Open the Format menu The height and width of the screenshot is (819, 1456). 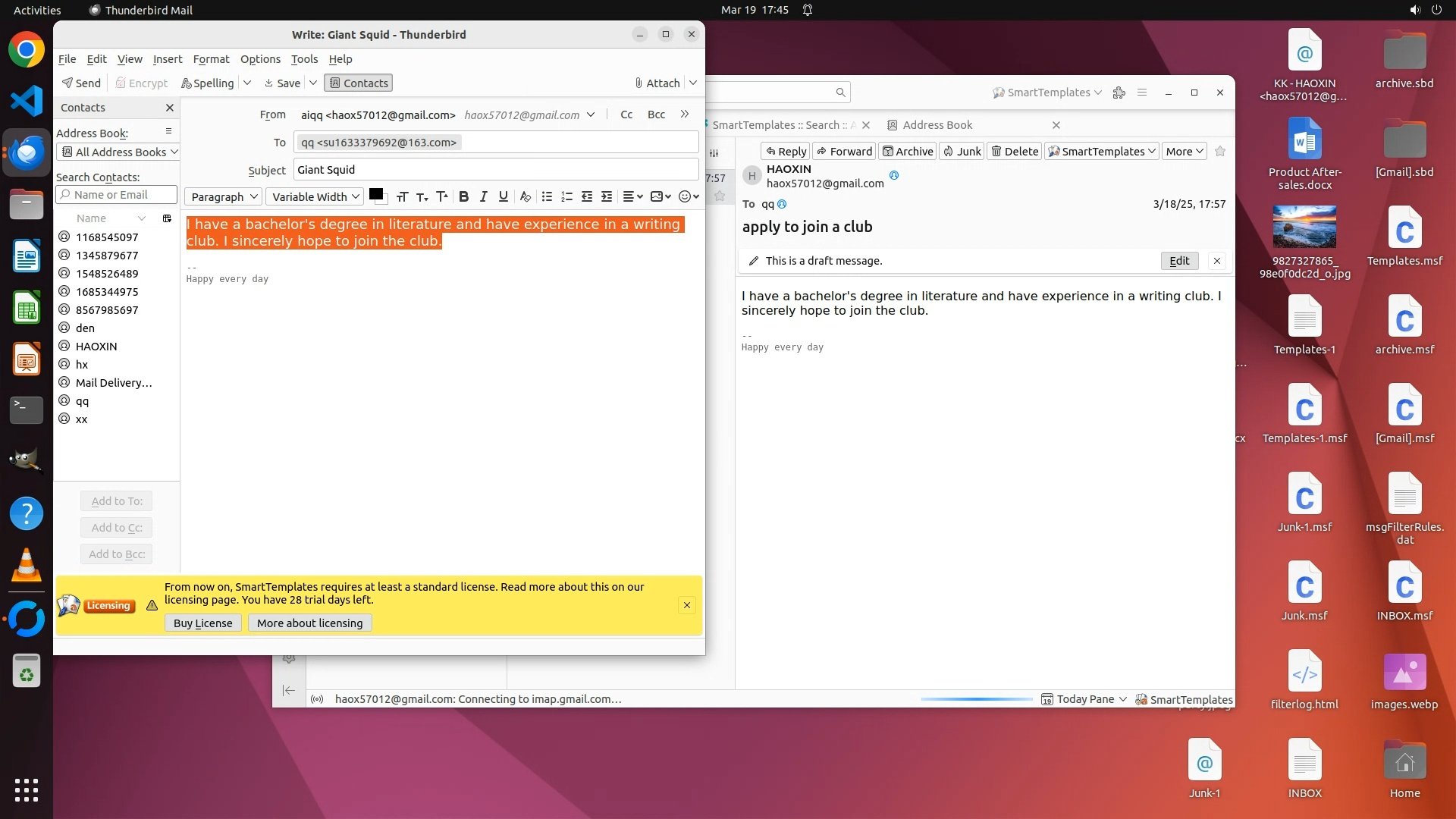(210, 58)
